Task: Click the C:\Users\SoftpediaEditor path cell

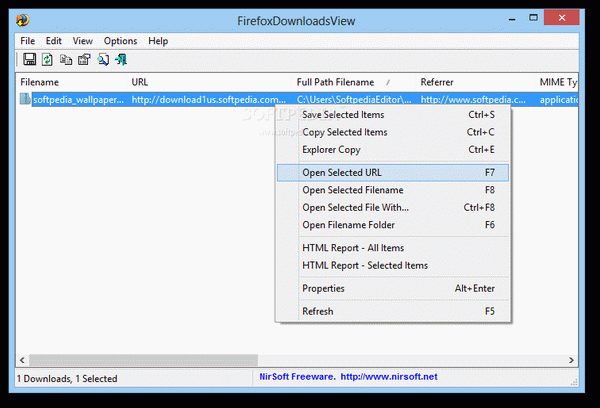Action: pyautogui.click(x=354, y=100)
